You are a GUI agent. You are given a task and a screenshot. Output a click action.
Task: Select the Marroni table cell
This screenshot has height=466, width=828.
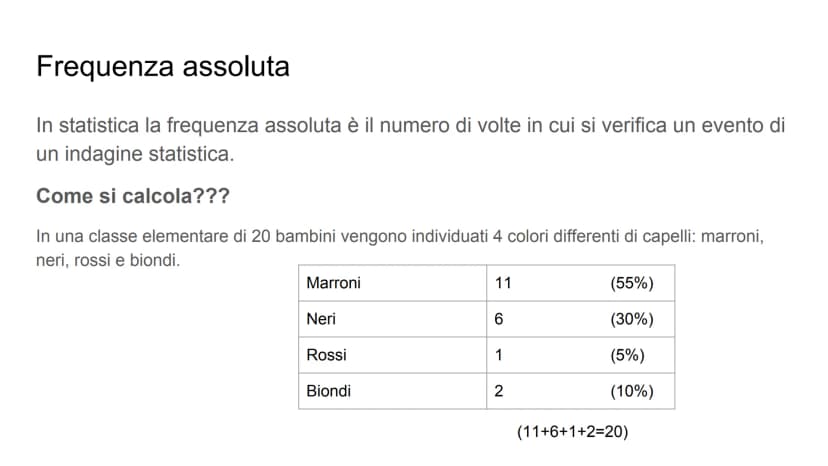click(x=392, y=283)
